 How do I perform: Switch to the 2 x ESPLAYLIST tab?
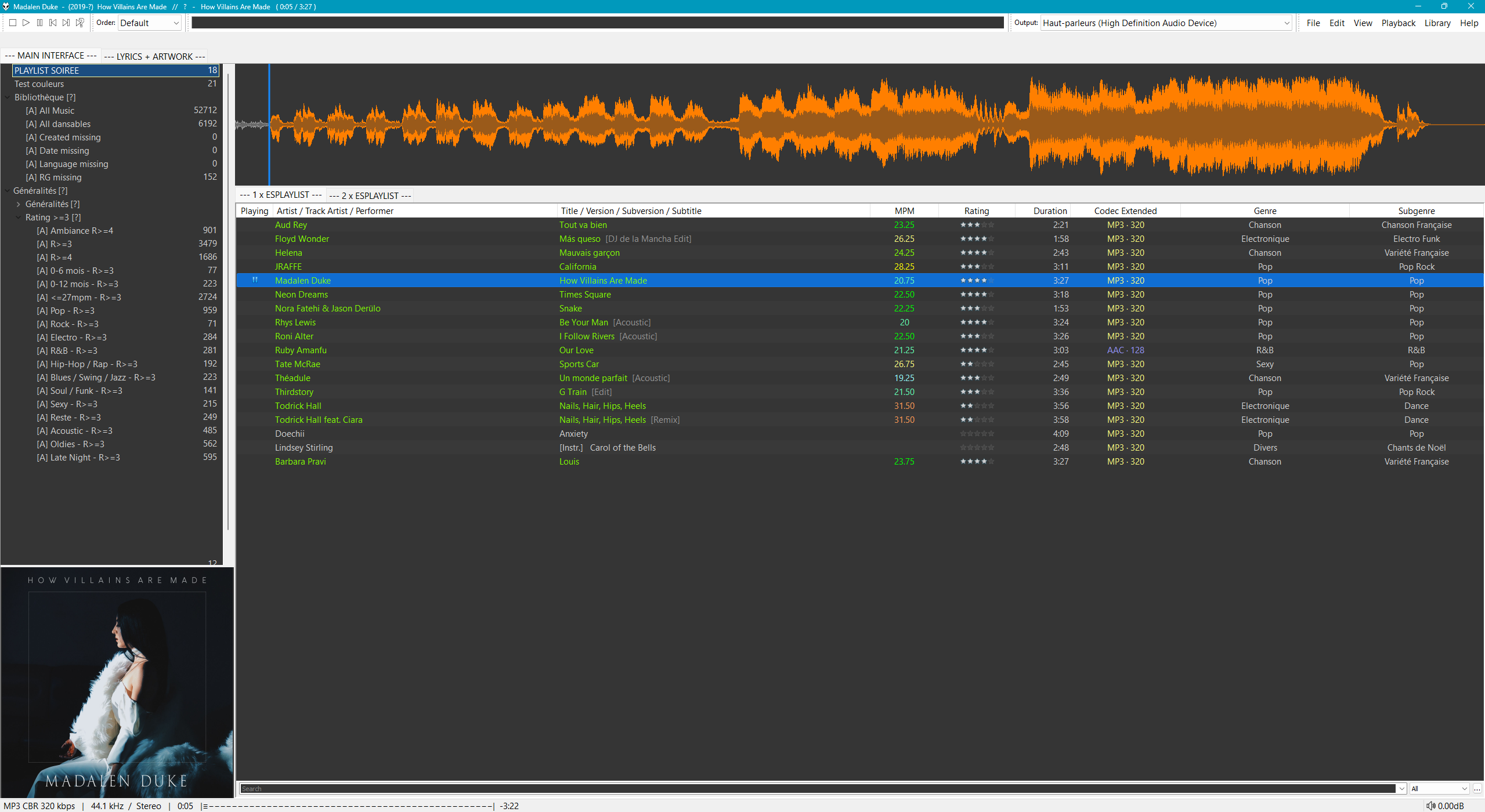pyautogui.click(x=370, y=195)
